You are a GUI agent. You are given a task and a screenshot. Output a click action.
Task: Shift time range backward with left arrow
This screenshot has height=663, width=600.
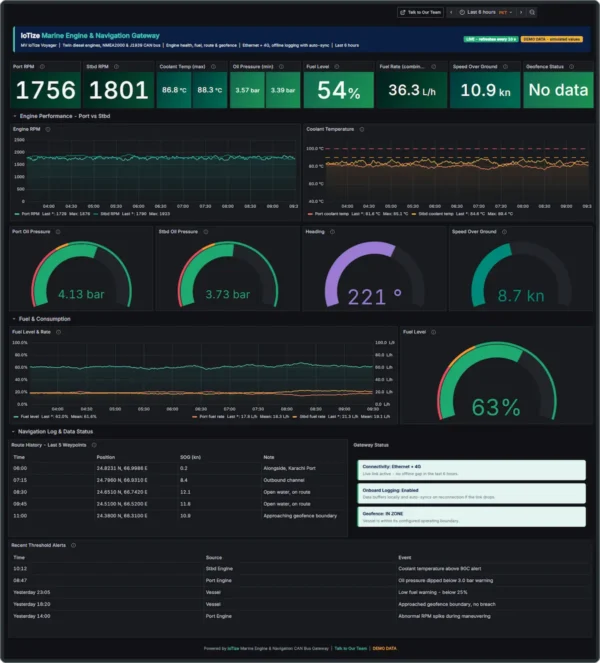[x=451, y=12]
